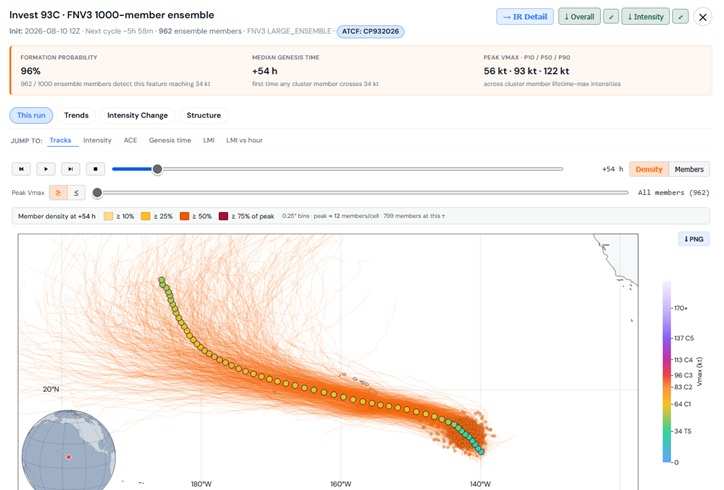Click the ATCF: CP932026 badge

click(x=370, y=31)
